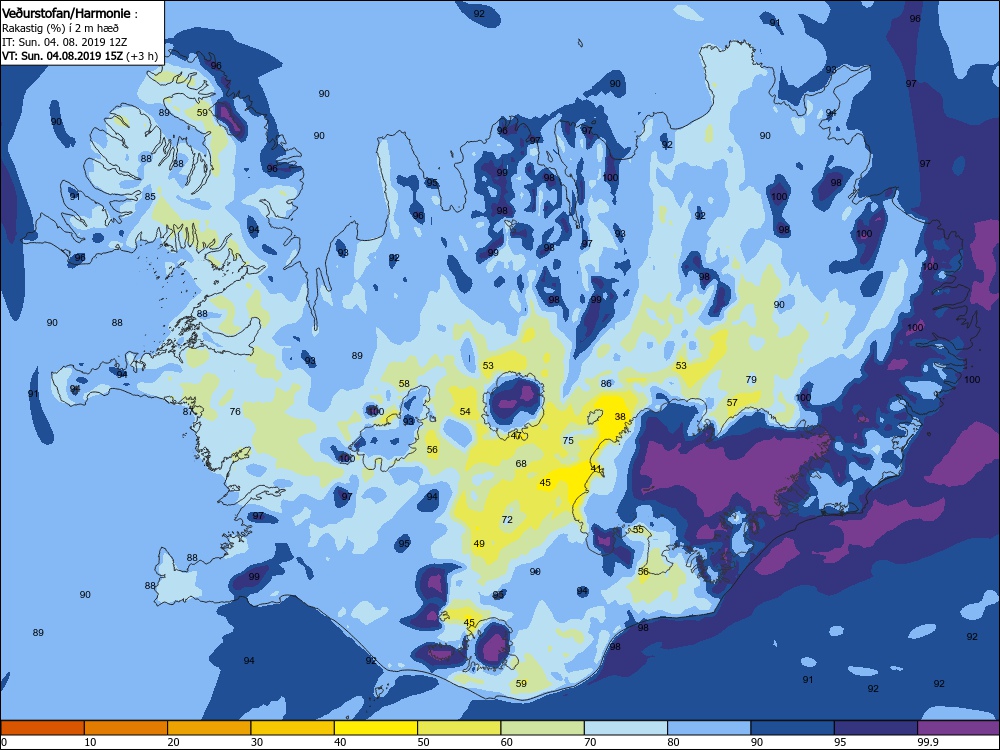Image resolution: width=1000 pixels, height=750 pixels.
Task: Click the legend tick label 40
Action: pyautogui.click(x=340, y=742)
